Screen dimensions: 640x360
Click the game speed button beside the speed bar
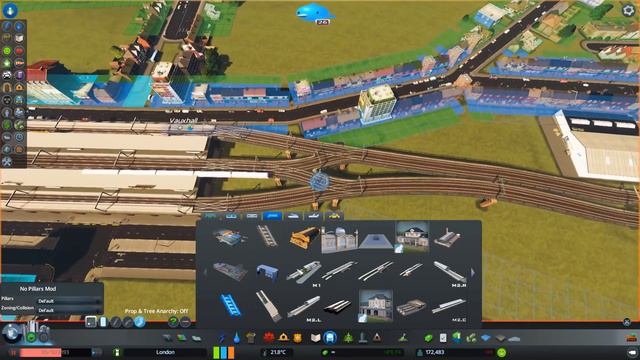[x=97, y=352]
